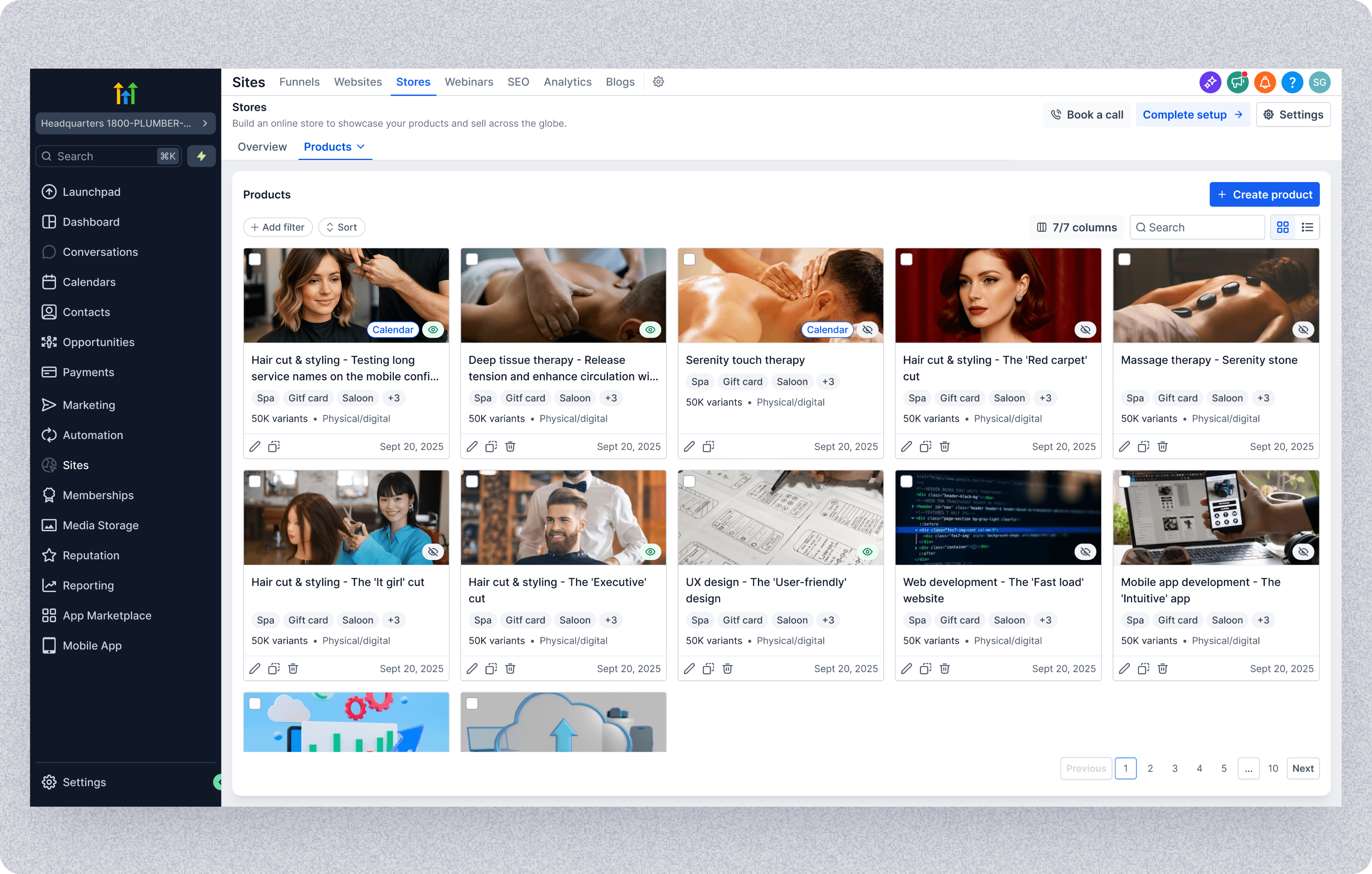Screen dimensions: 1372x874
Task: Switch to the Funnels tab
Action: pyautogui.click(x=299, y=82)
